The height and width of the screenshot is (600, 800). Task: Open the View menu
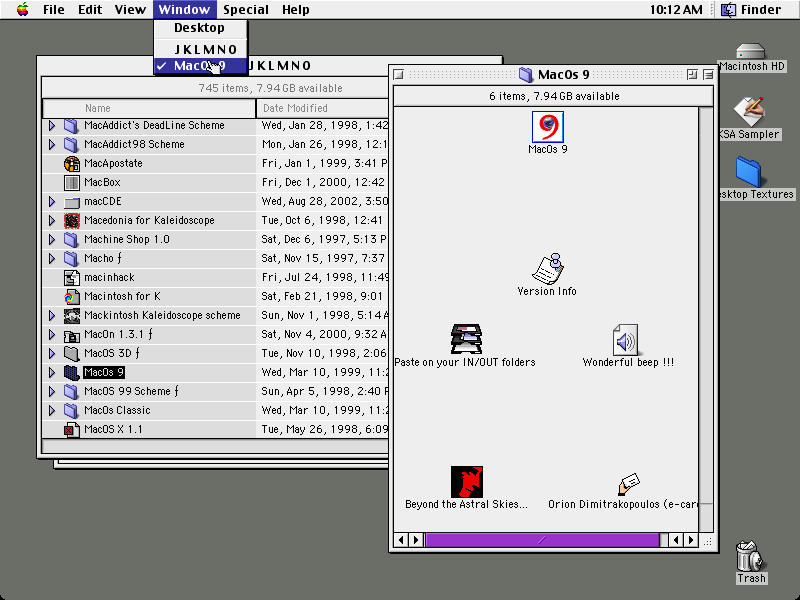coord(130,10)
